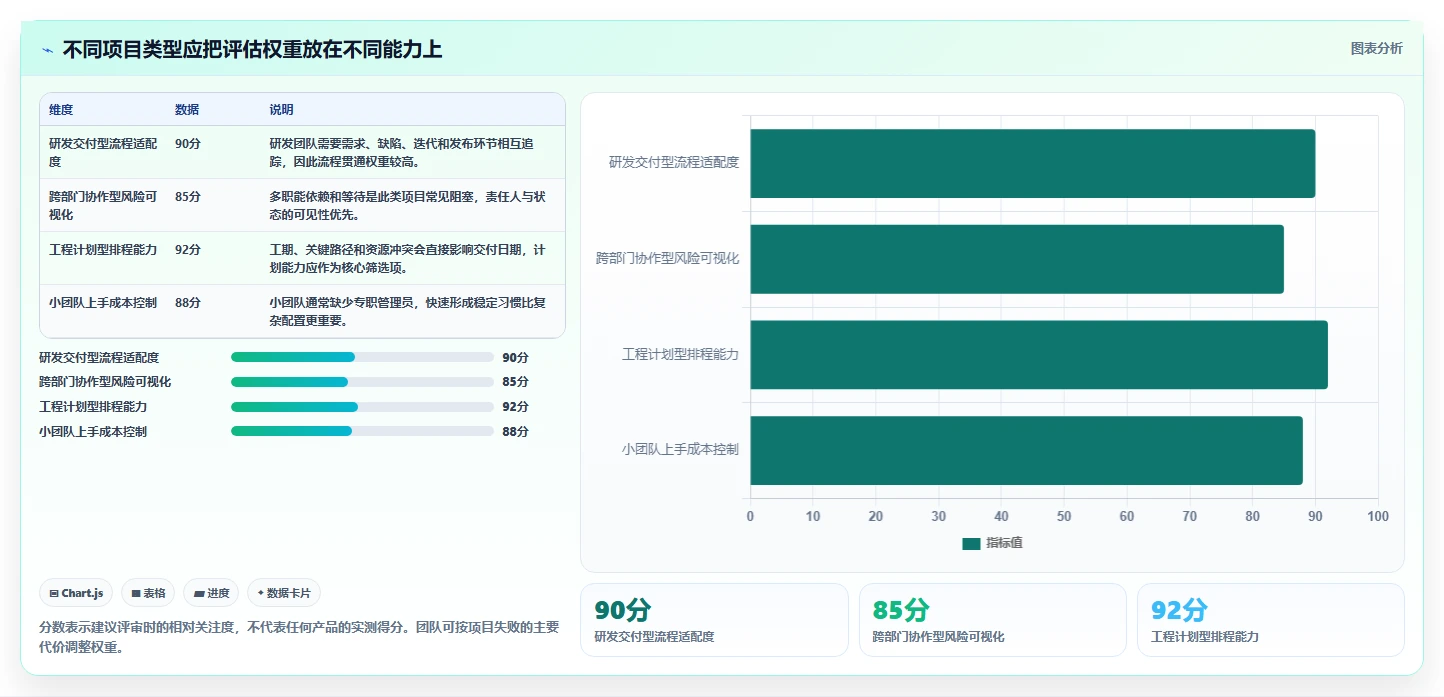Click the 维度 column header
This screenshot has height=697, width=1444.
click(61, 110)
